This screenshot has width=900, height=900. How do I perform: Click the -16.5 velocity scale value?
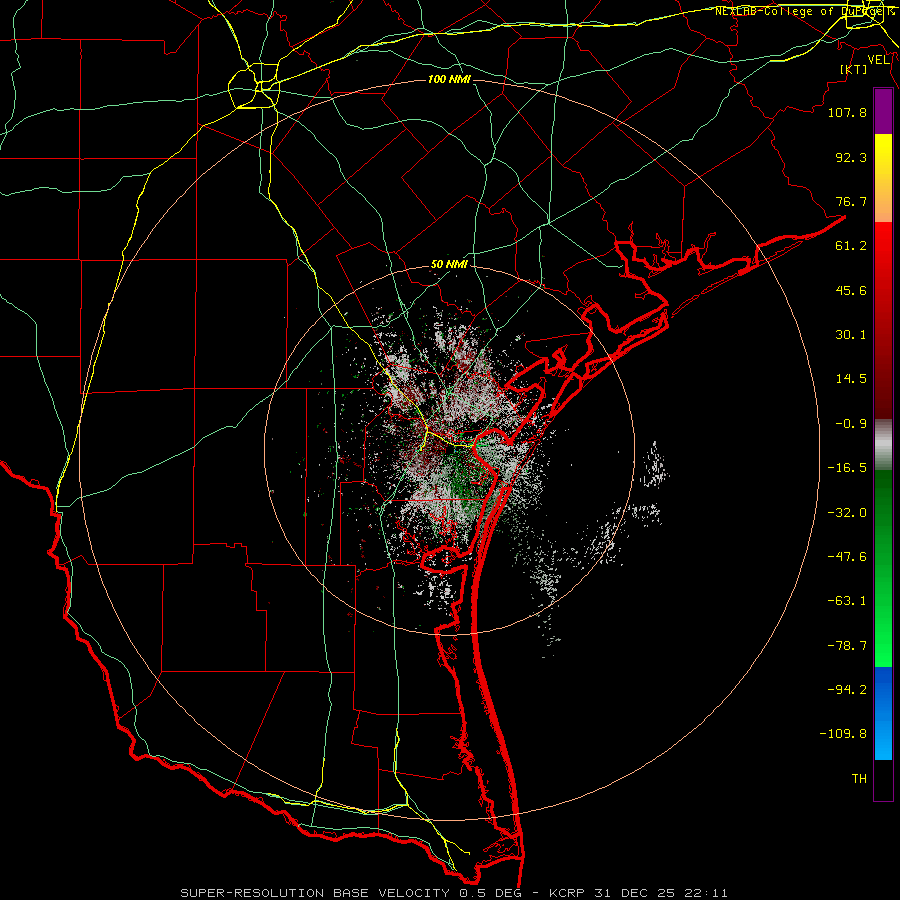click(x=847, y=468)
